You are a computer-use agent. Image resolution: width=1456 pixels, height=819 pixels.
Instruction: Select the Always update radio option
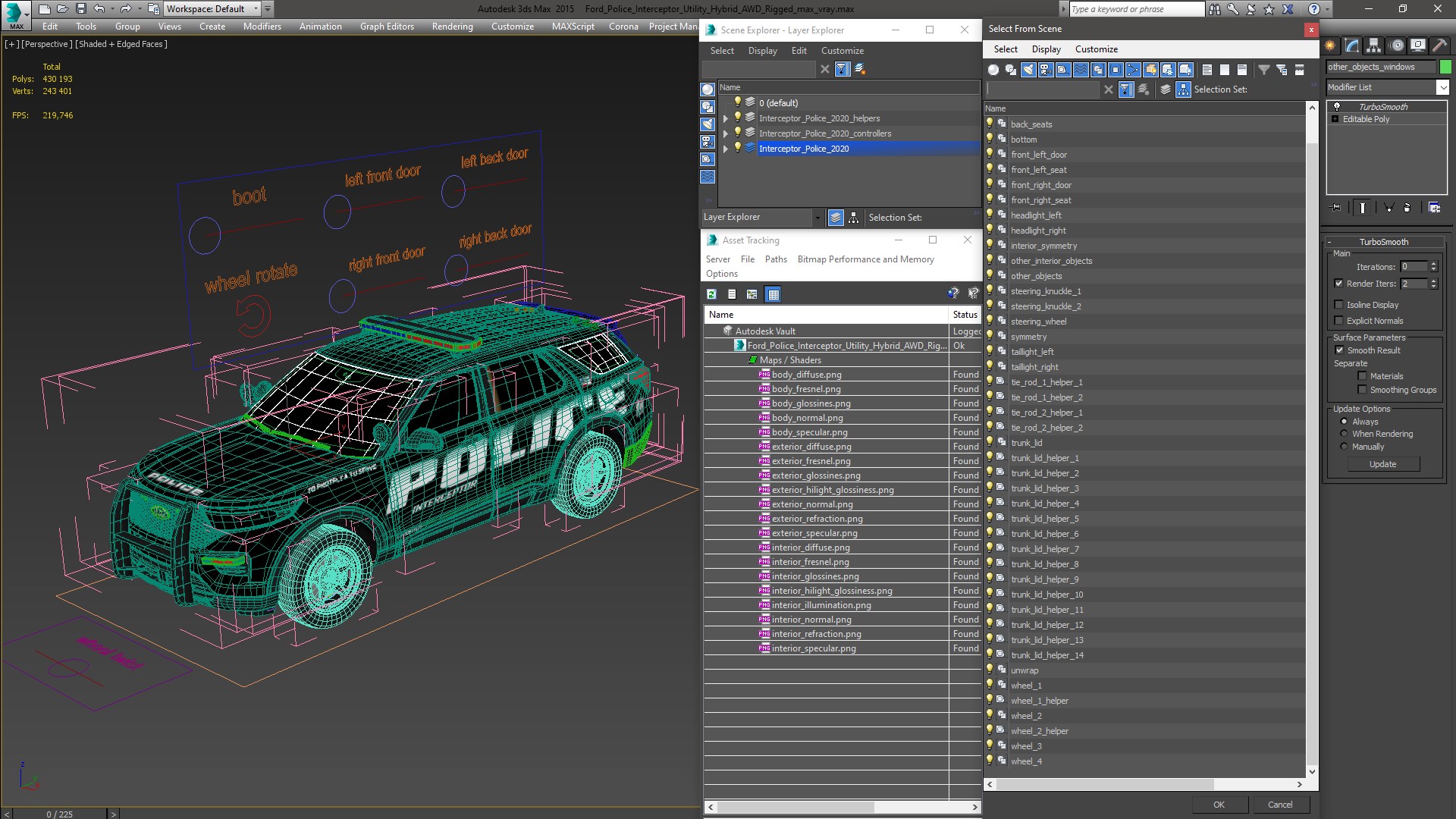(x=1344, y=422)
